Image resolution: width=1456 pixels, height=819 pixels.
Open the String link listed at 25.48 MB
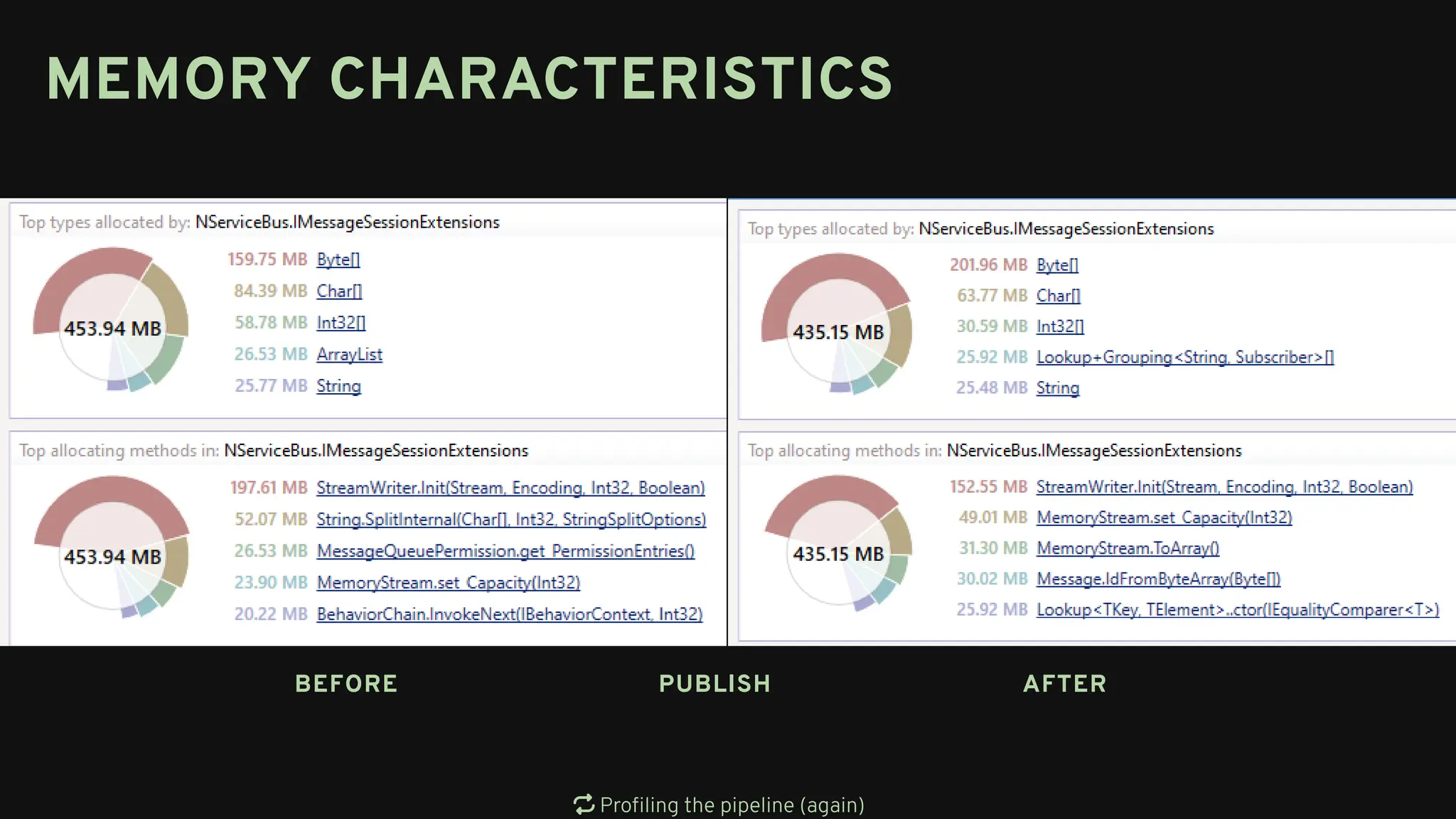[x=1058, y=388]
